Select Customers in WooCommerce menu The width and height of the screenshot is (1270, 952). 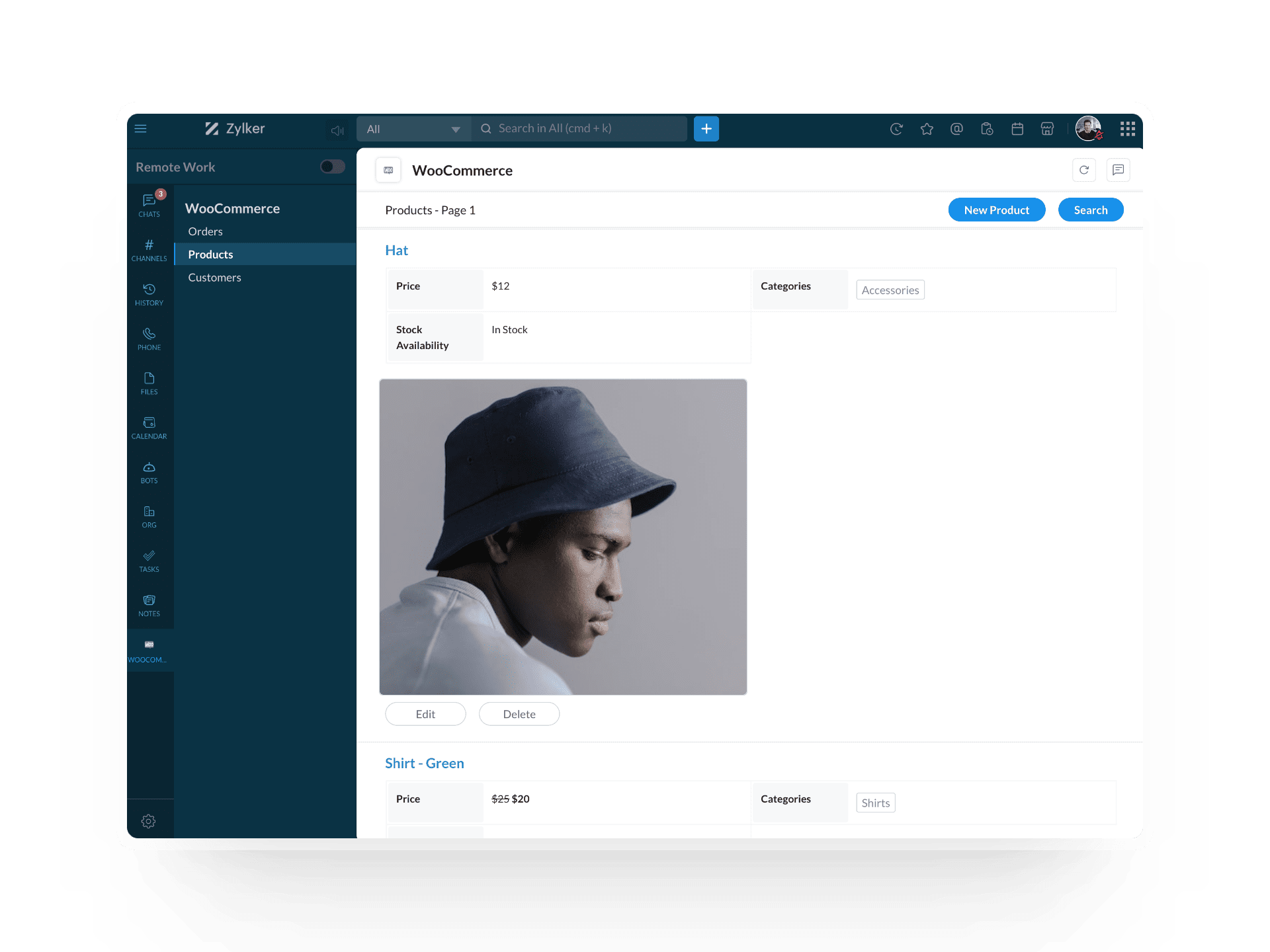[x=214, y=278]
